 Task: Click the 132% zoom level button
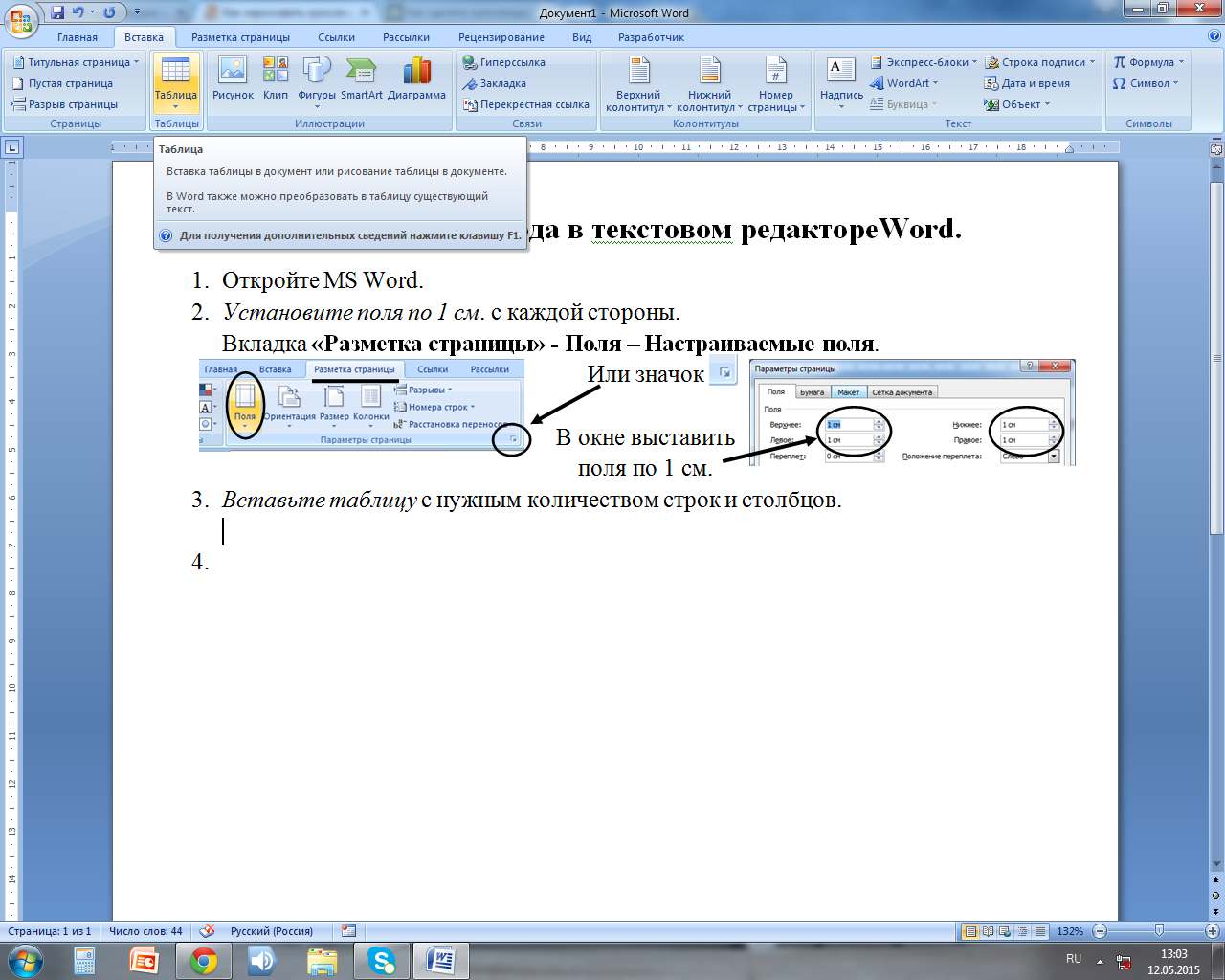(x=1070, y=931)
